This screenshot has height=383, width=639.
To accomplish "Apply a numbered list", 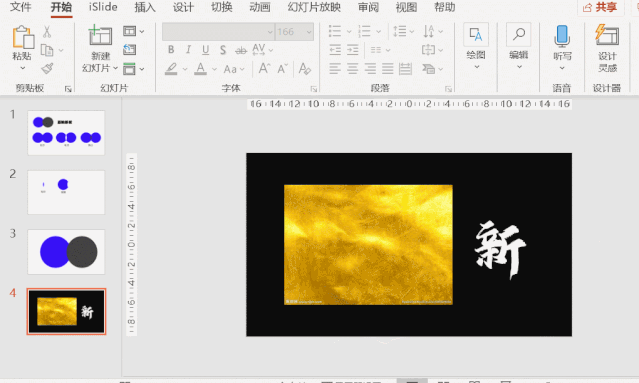I will coord(364,31).
